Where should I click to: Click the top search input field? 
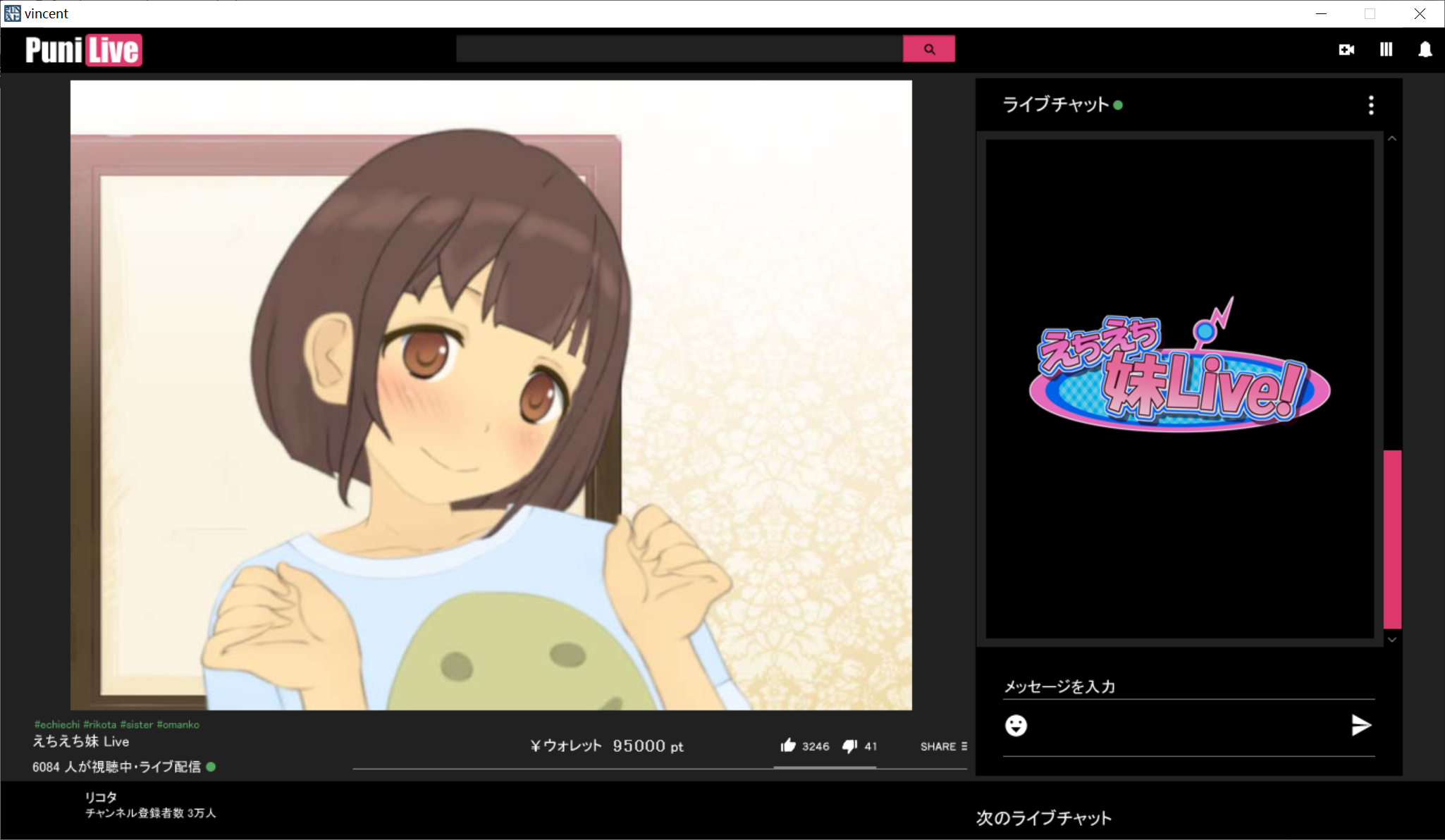[x=679, y=49]
